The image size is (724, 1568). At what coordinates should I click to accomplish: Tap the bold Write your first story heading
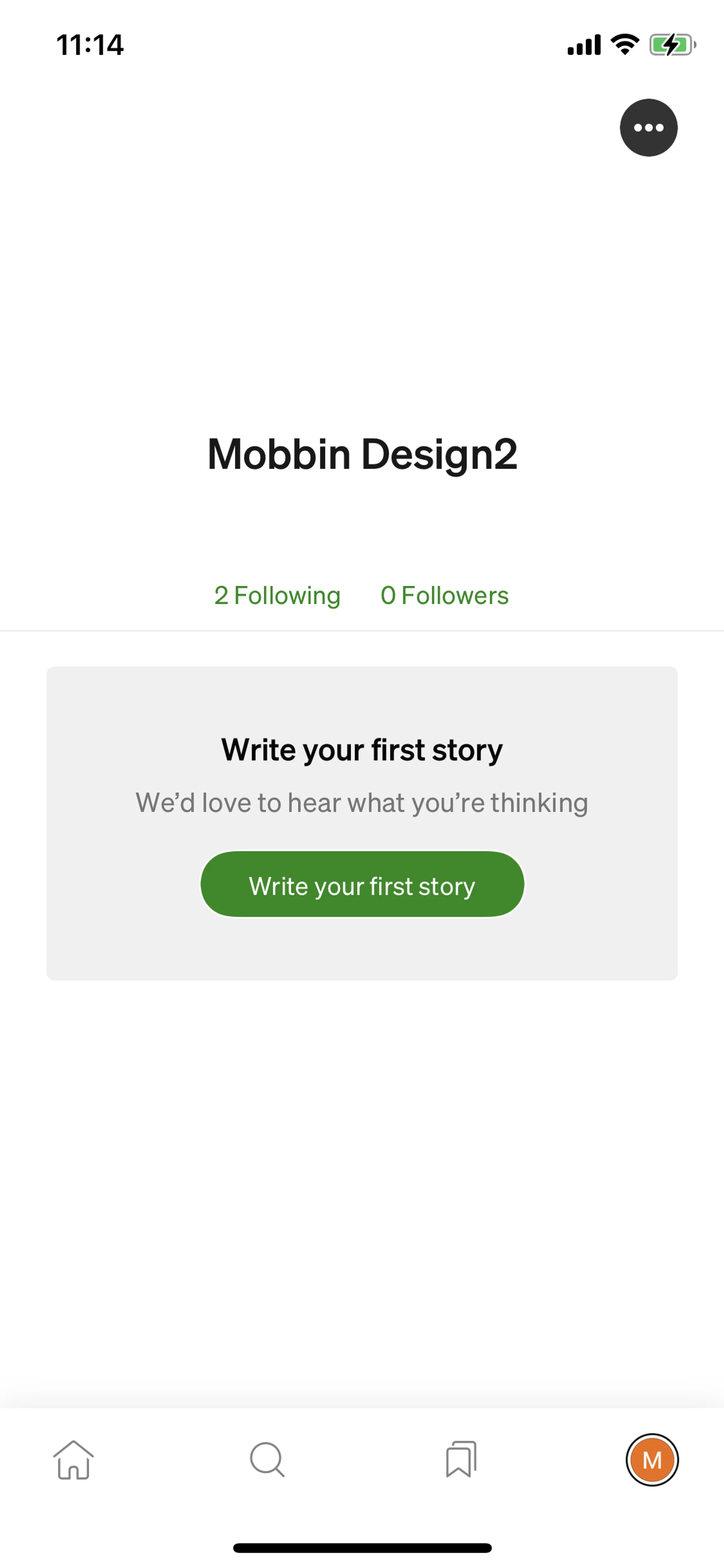click(x=362, y=750)
